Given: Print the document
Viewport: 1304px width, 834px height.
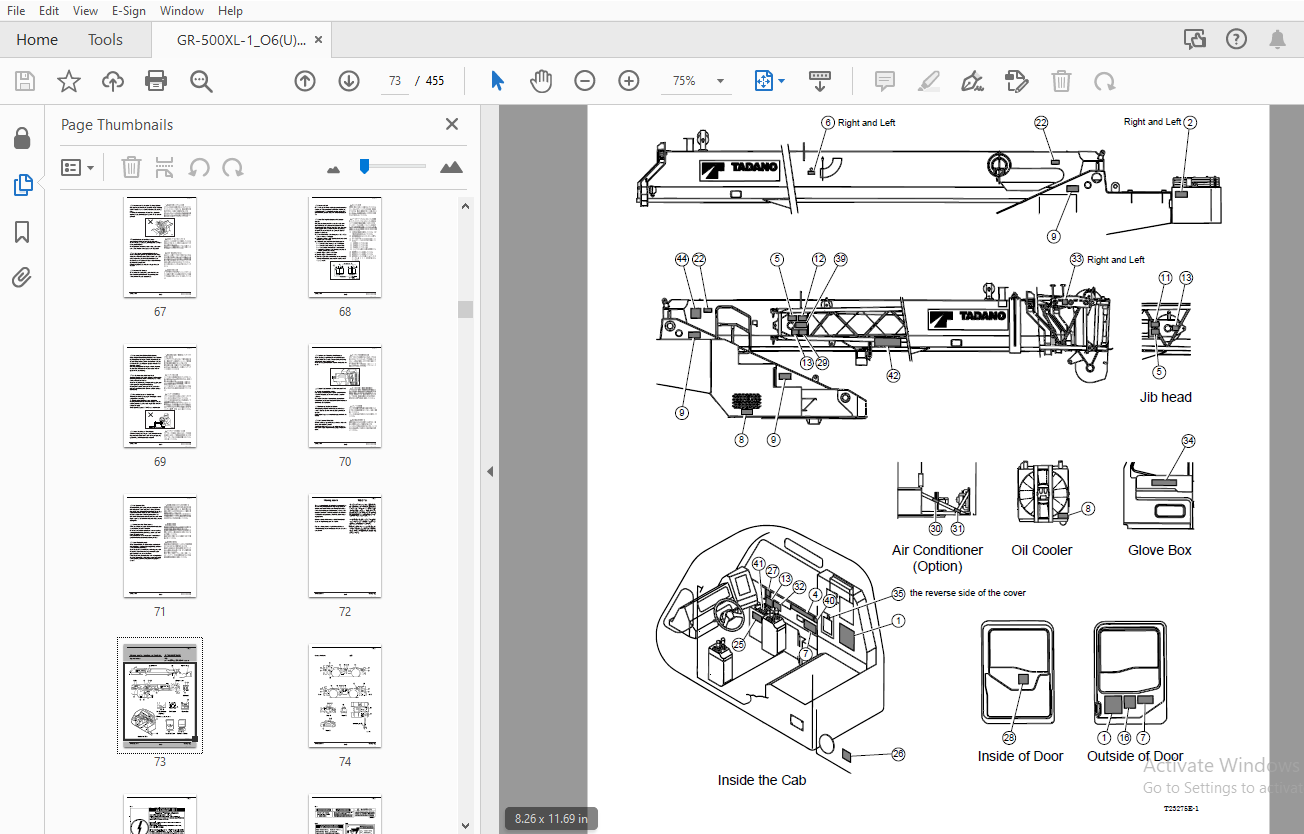Looking at the screenshot, I should click(x=156, y=81).
